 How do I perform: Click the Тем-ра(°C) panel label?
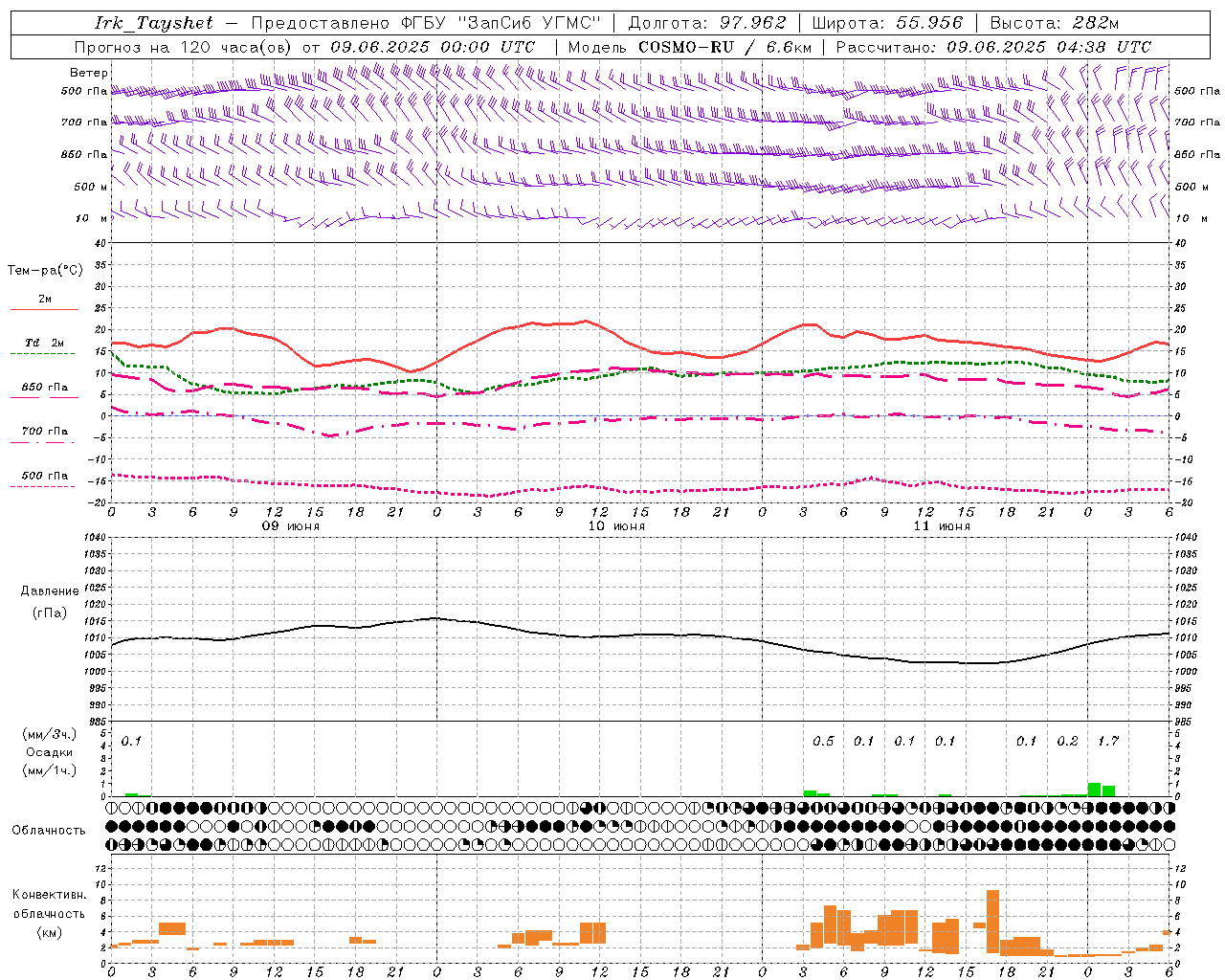45,271
